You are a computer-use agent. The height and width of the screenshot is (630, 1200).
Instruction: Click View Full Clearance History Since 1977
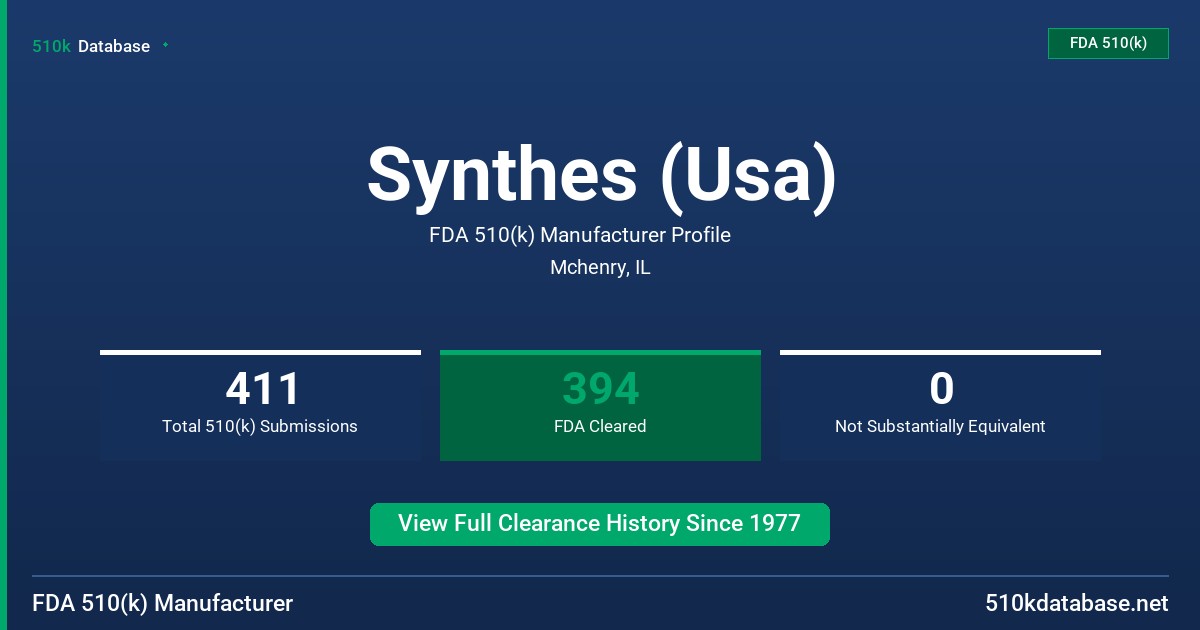[x=600, y=524]
